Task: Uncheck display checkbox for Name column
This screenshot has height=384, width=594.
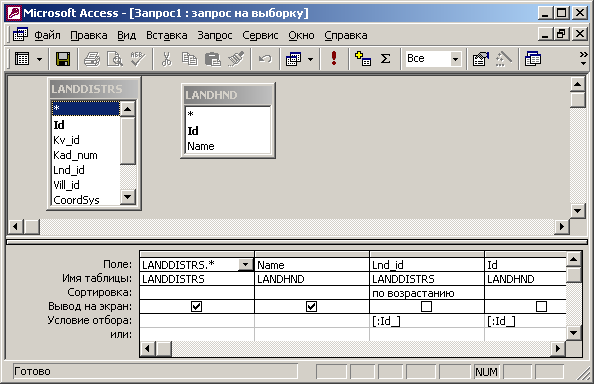Action: tap(311, 306)
